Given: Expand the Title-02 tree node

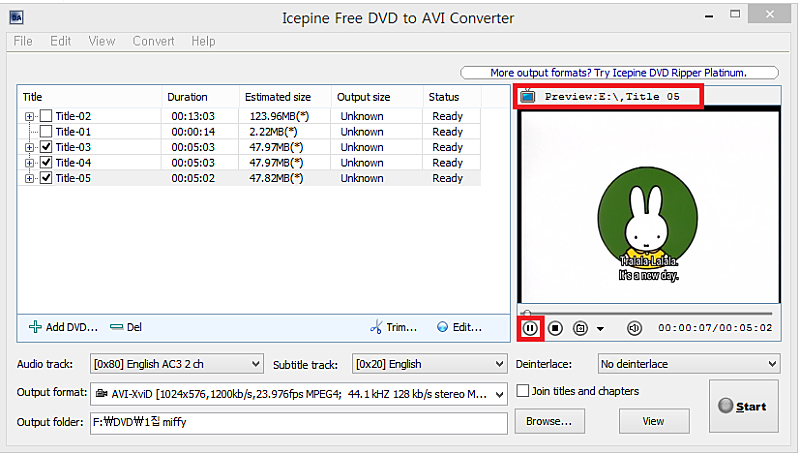Looking at the screenshot, I should click(30, 116).
